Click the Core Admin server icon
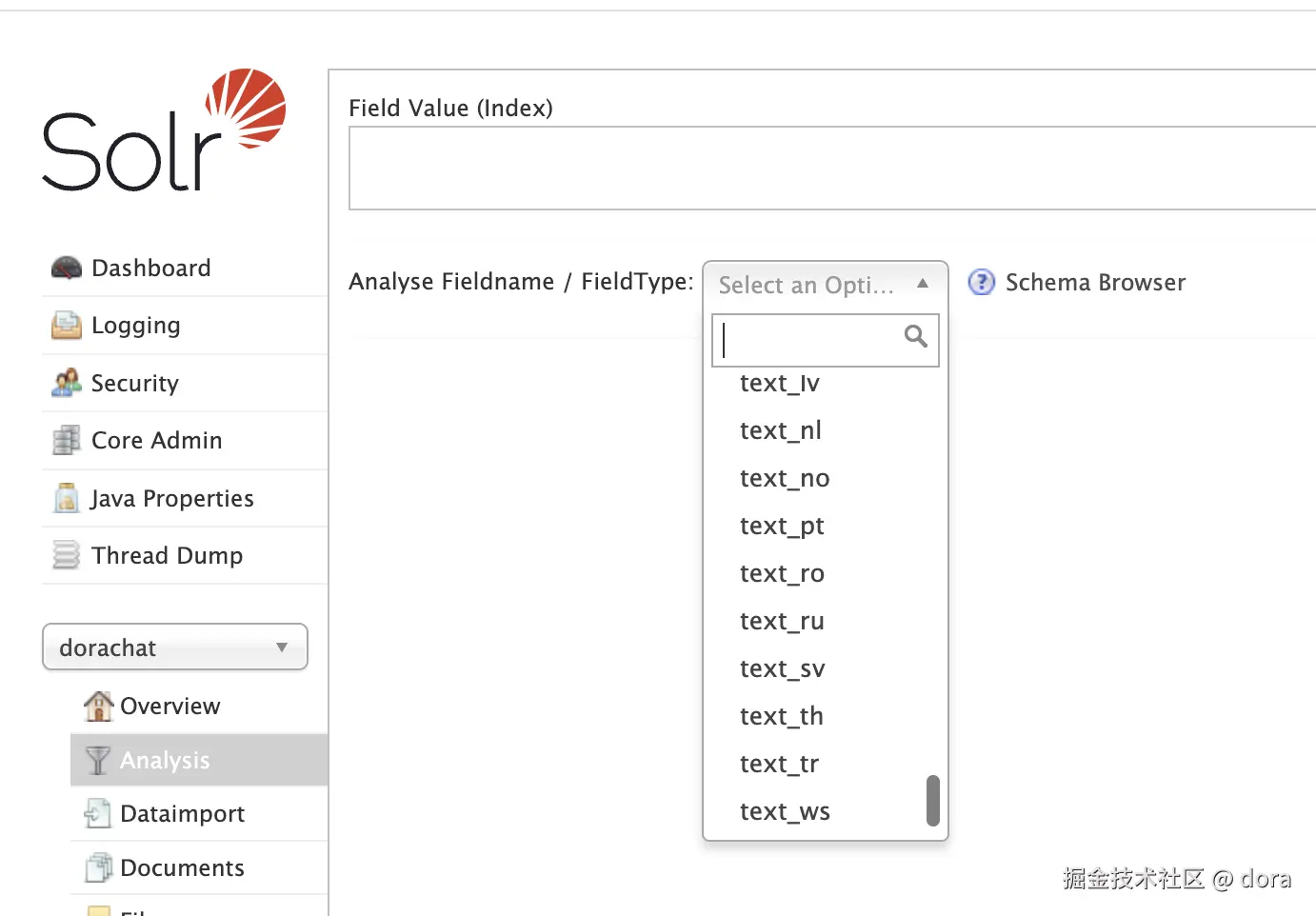The image size is (1316, 916). 66,441
